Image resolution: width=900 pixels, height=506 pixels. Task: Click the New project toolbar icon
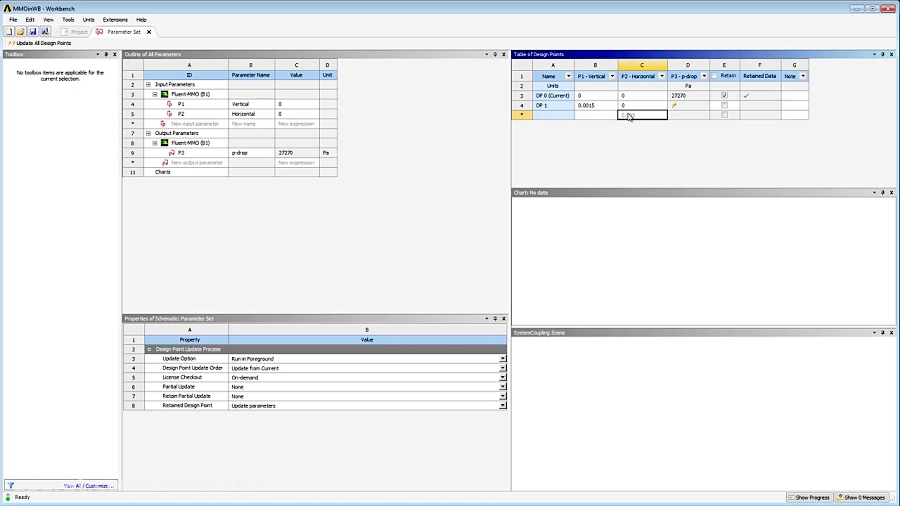click(x=8, y=31)
